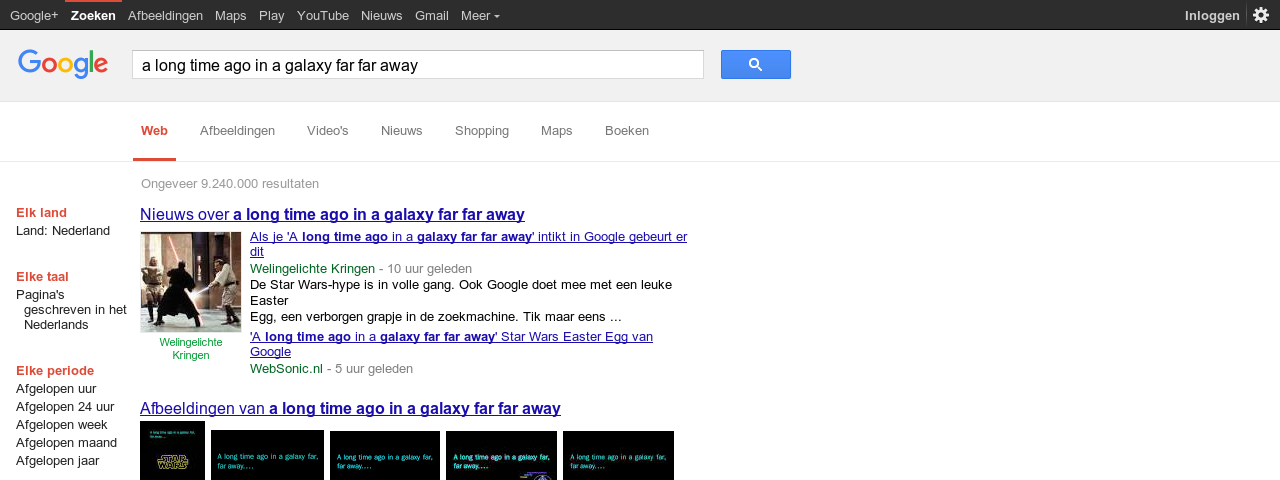The height and width of the screenshot is (480, 1280).
Task: Click the Welingelichte Kringen caption under thumbnail
Action: [191, 349]
